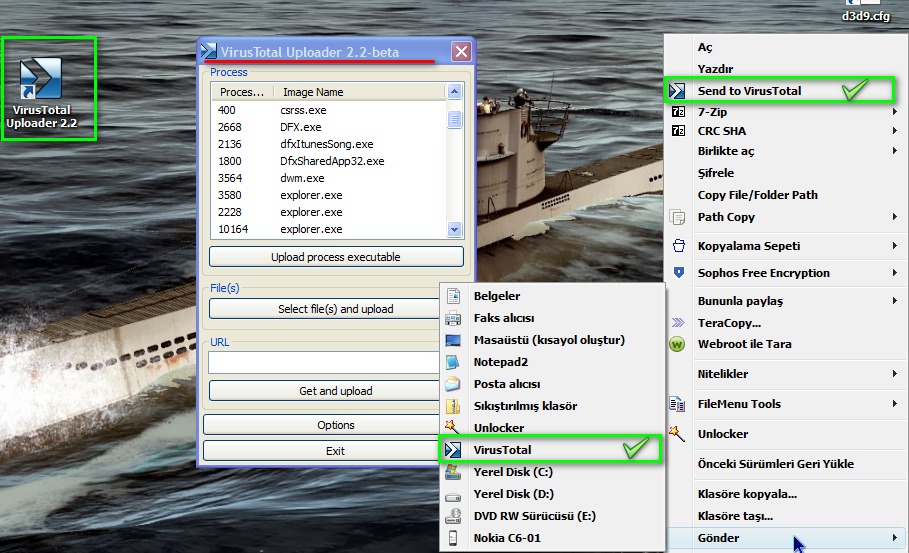Close the VirusTotal Uploader window
This screenshot has height=553, width=909.
tap(461, 52)
